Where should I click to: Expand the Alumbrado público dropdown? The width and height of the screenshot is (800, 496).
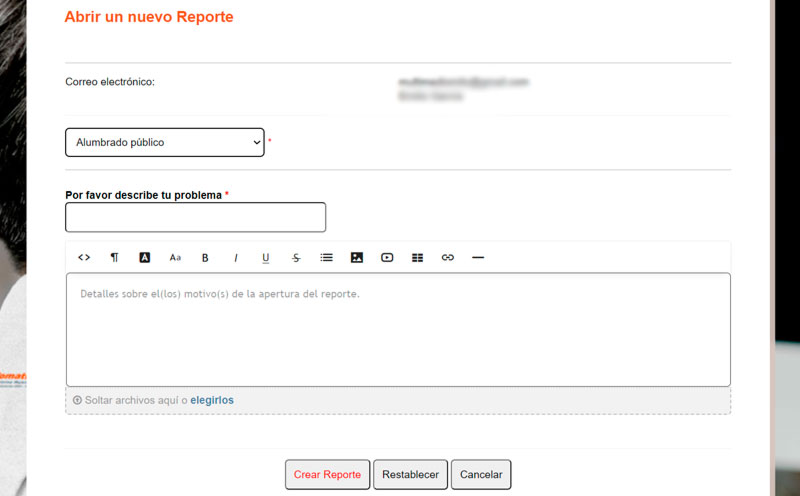coord(164,143)
